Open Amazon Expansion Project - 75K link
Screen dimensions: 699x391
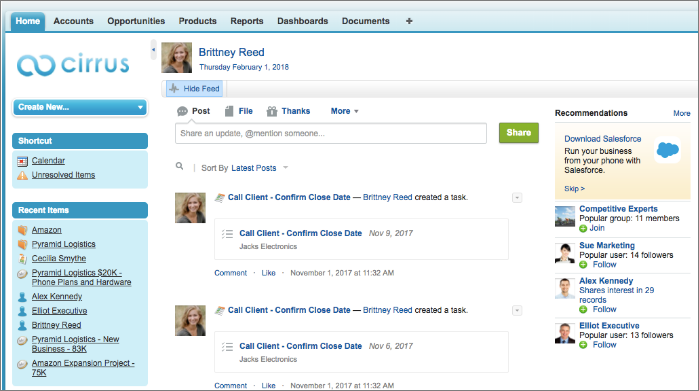coord(83,368)
